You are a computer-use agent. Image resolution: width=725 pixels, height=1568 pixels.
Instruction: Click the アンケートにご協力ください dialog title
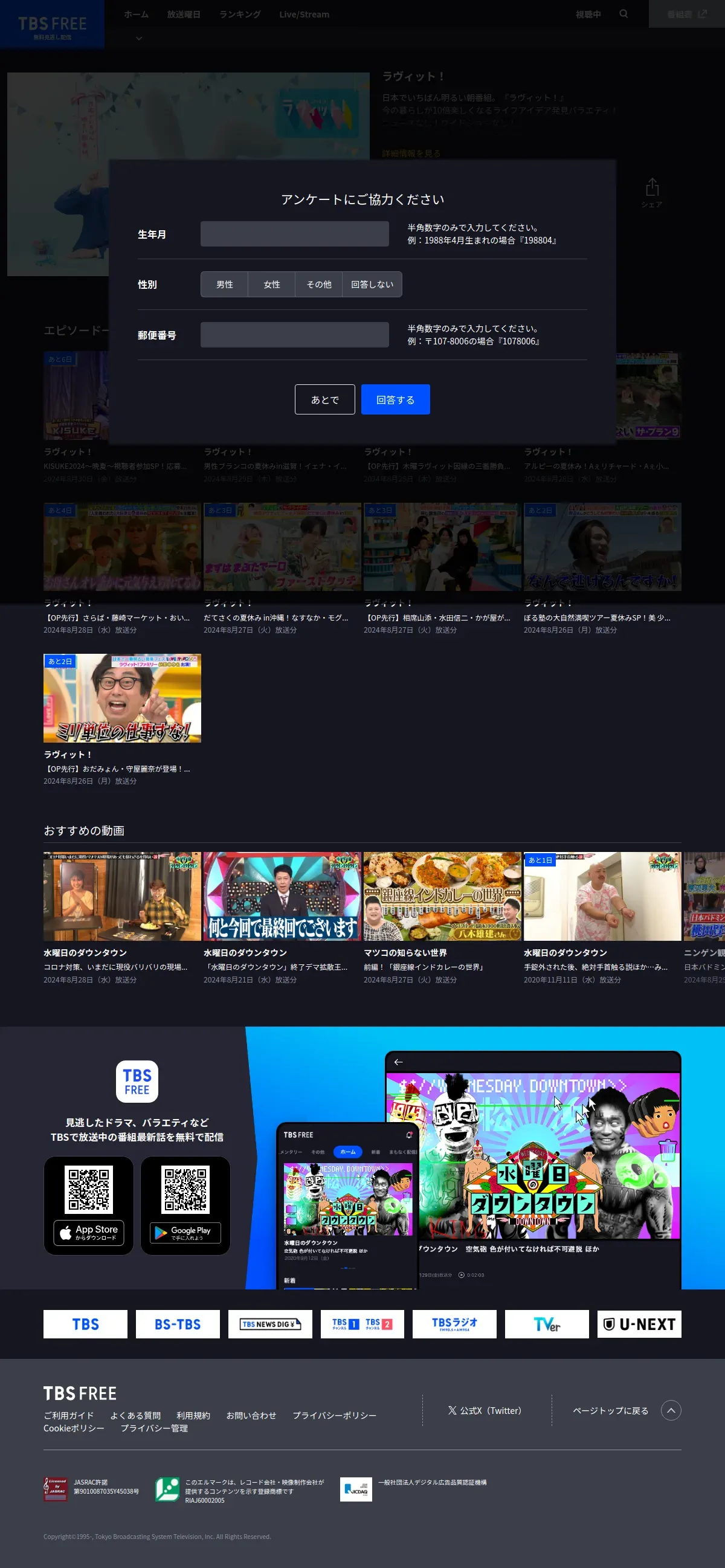[x=362, y=199]
